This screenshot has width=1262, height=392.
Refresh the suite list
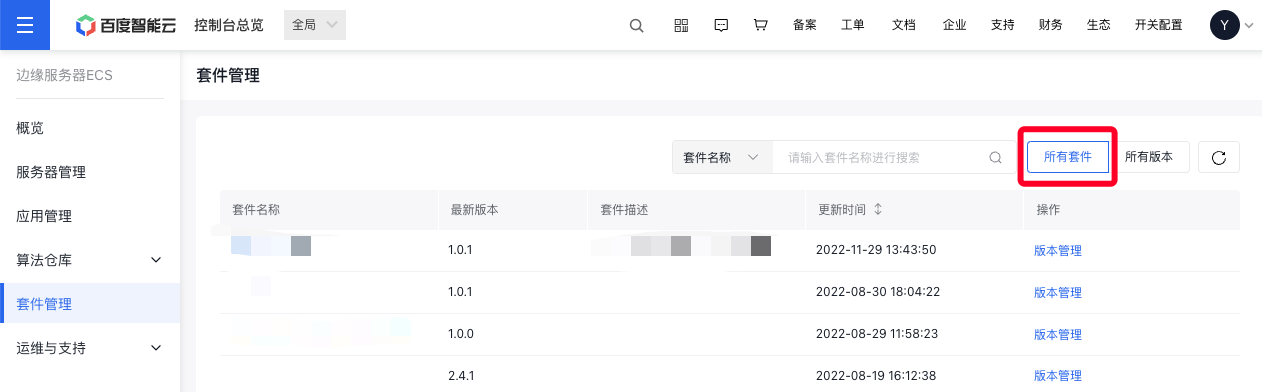1218,157
